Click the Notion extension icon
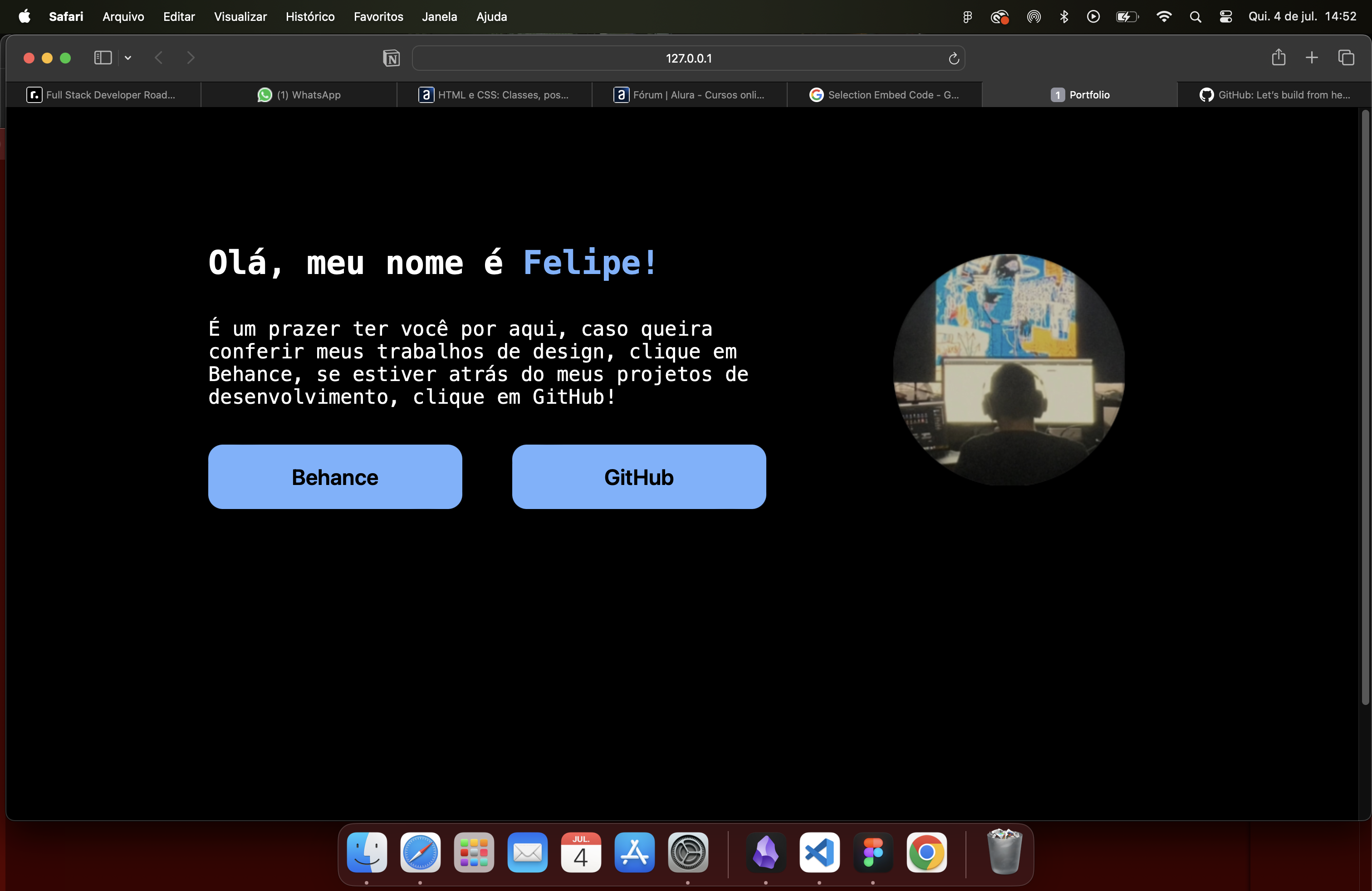The width and height of the screenshot is (1372, 891). click(392, 58)
